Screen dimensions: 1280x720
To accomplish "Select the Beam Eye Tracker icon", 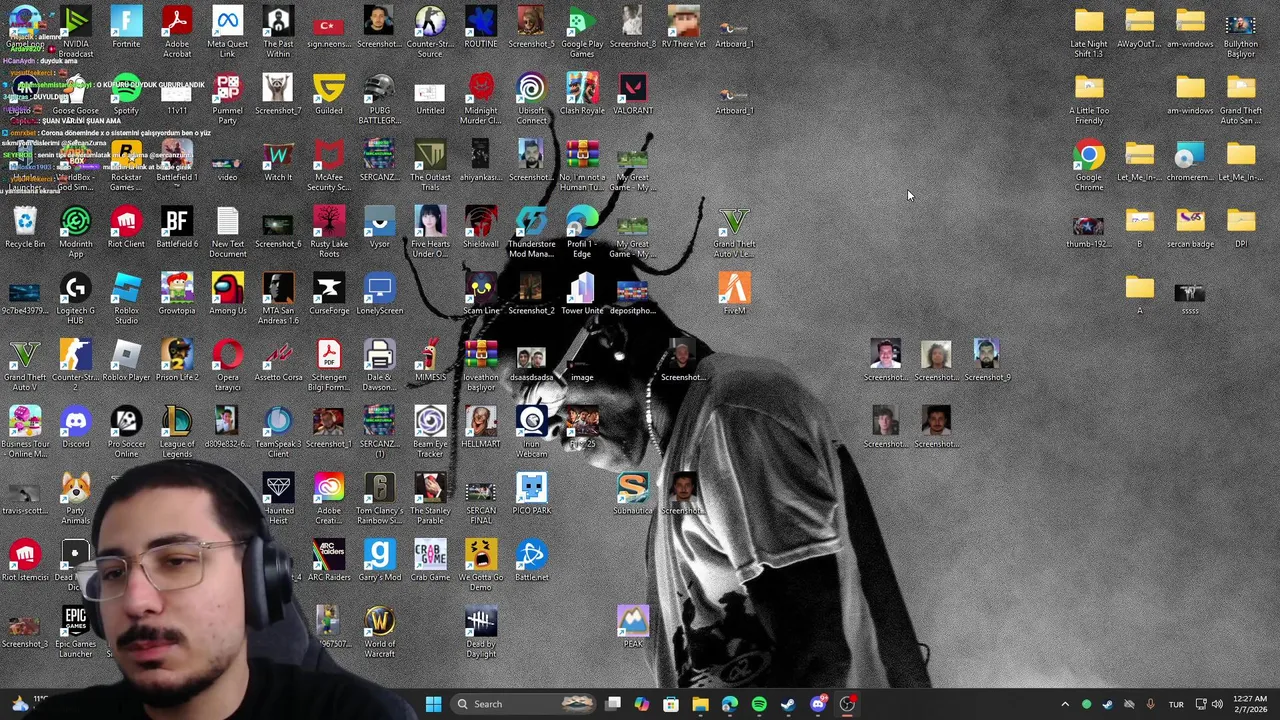I will (430, 431).
